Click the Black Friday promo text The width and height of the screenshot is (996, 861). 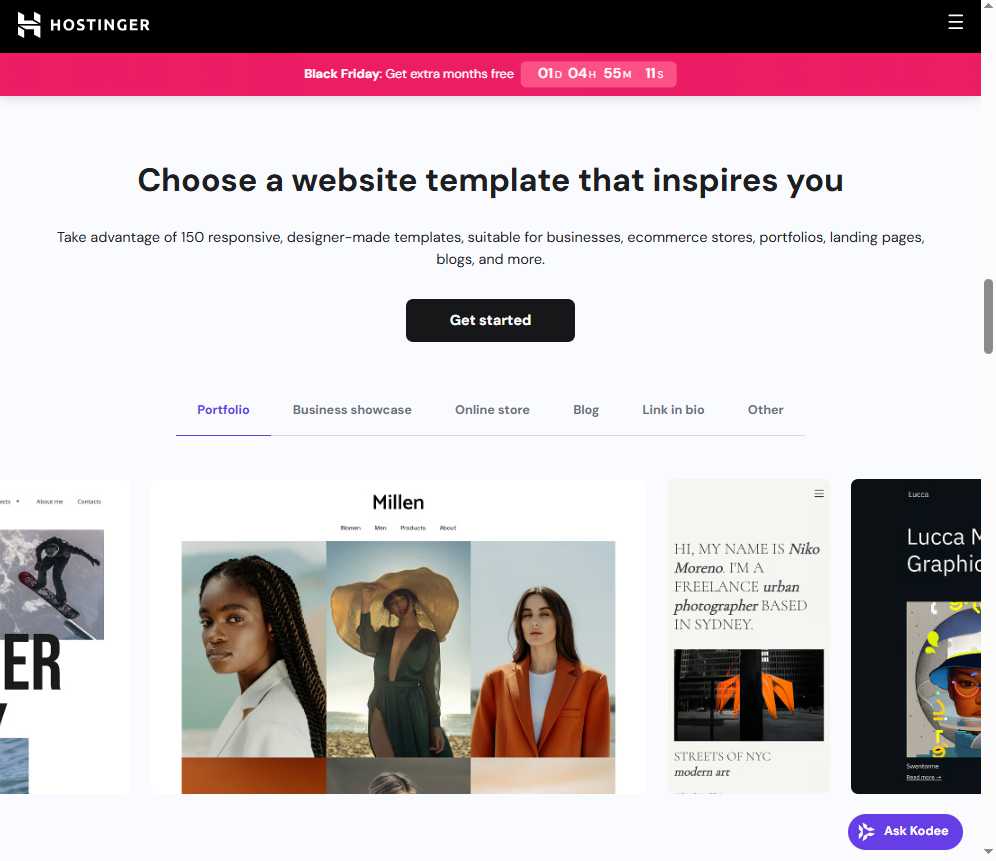[408, 74]
